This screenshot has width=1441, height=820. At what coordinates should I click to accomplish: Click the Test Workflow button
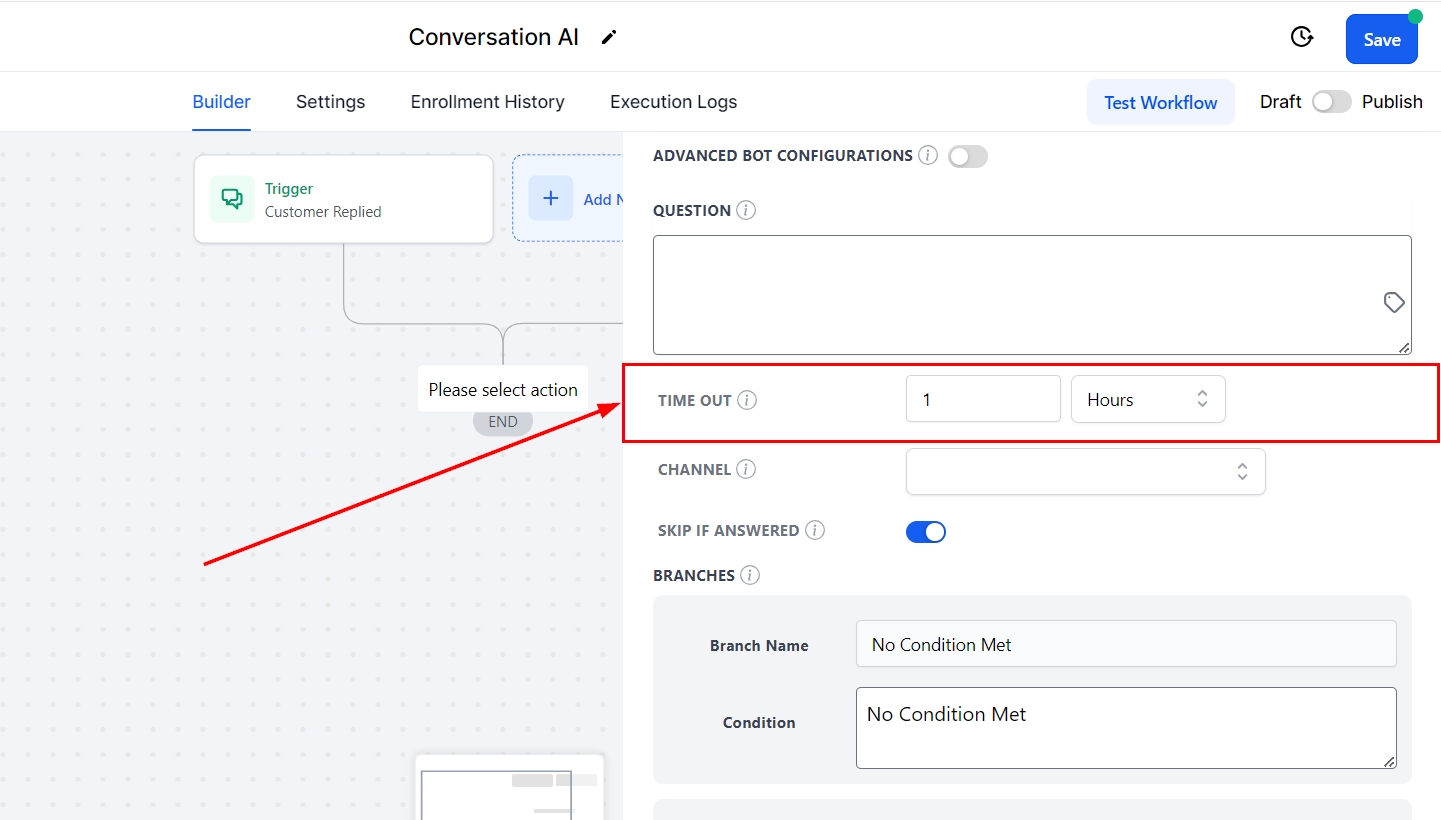click(x=1160, y=102)
